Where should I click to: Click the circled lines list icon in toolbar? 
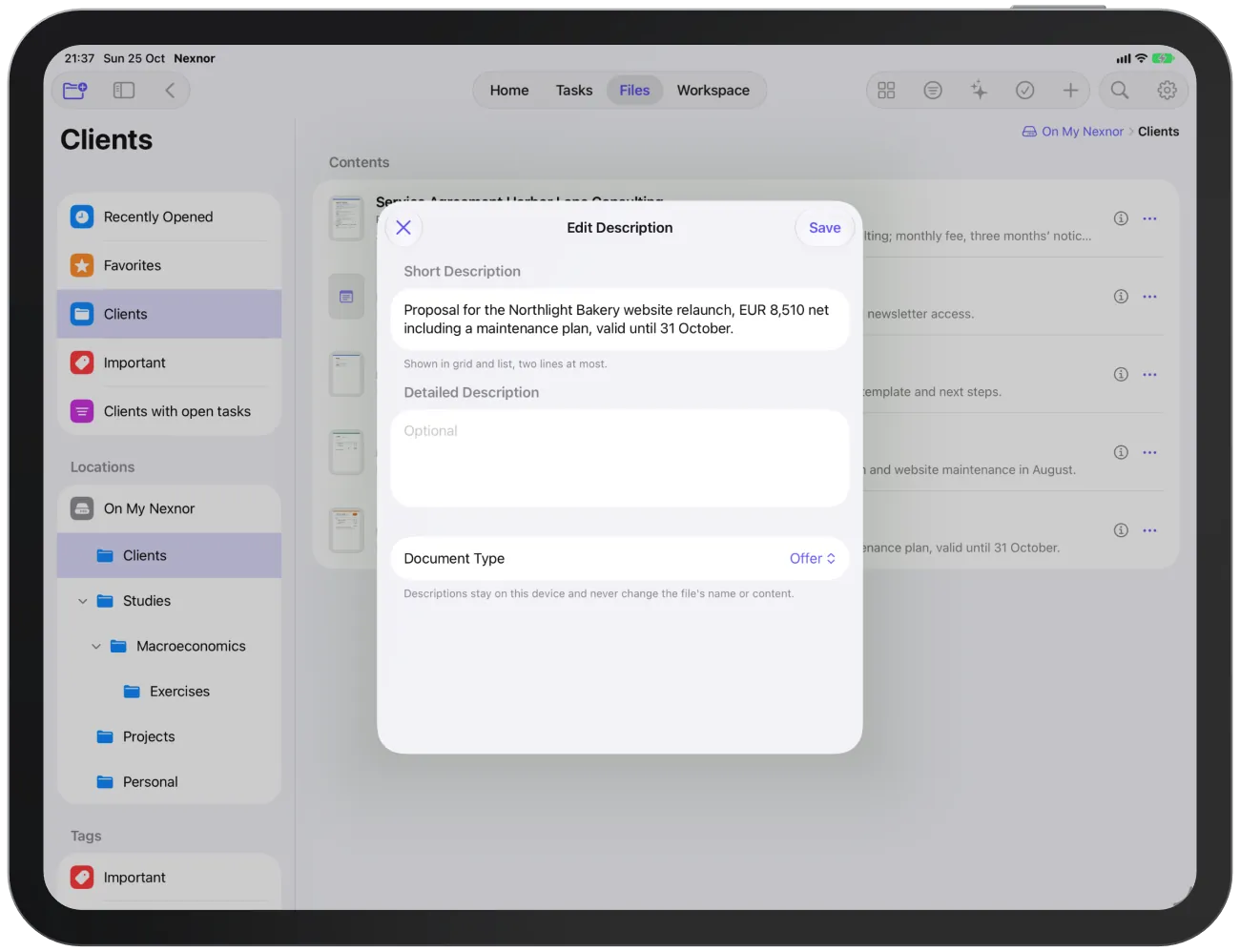click(x=933, y=91)
